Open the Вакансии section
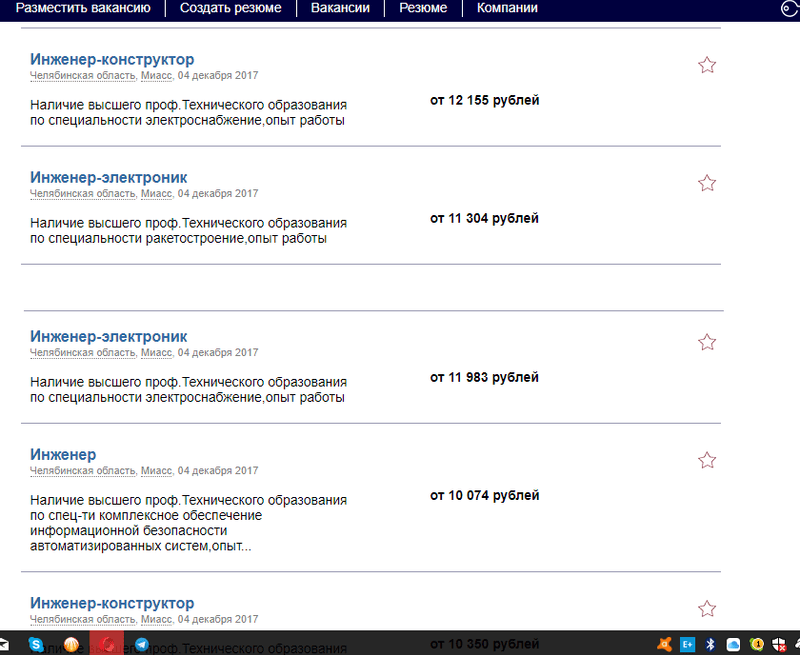 [340, 8]
